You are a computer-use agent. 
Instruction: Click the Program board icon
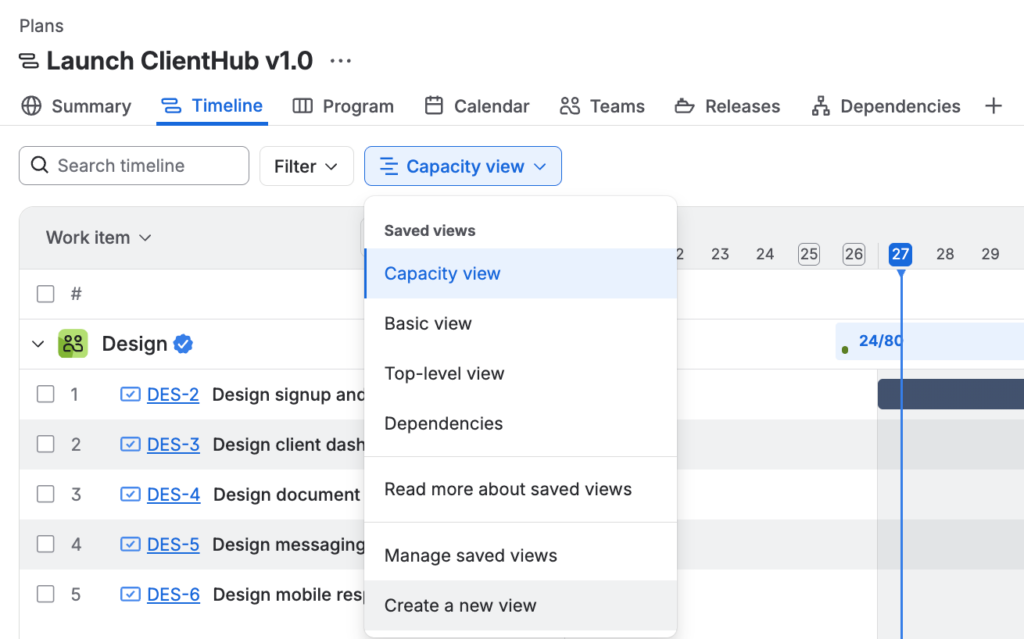(302, 106)
